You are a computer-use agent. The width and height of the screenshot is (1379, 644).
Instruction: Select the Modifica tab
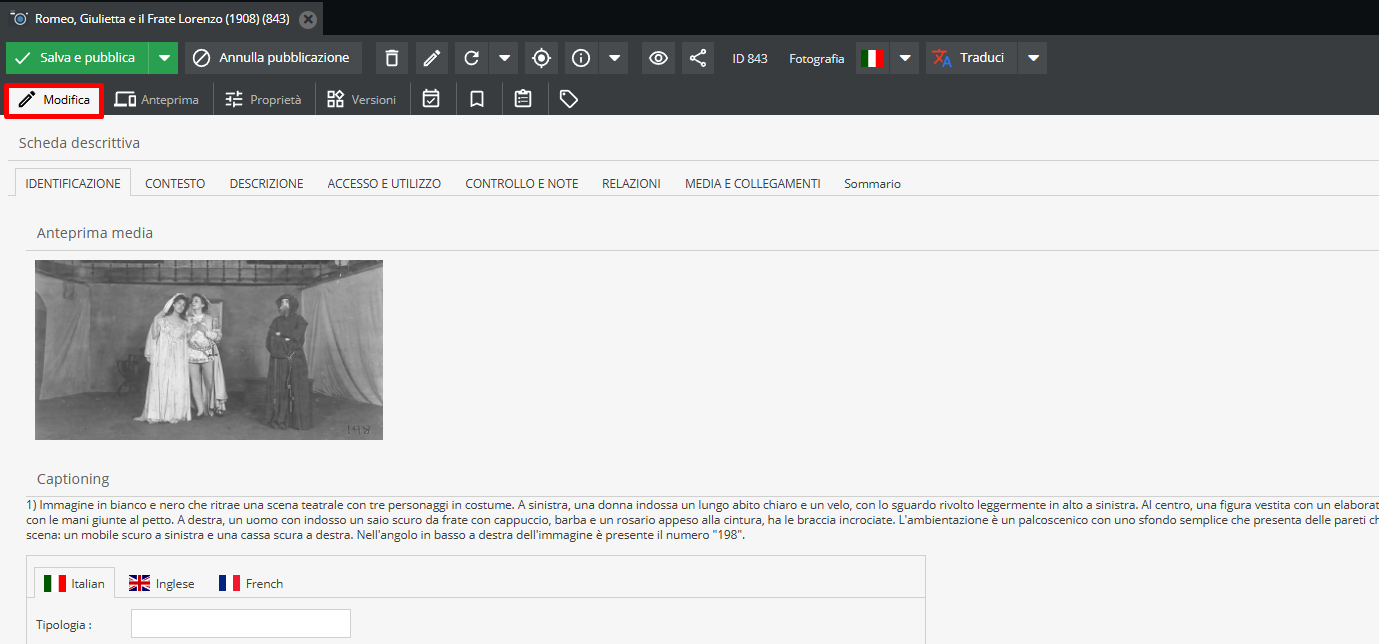54,100
